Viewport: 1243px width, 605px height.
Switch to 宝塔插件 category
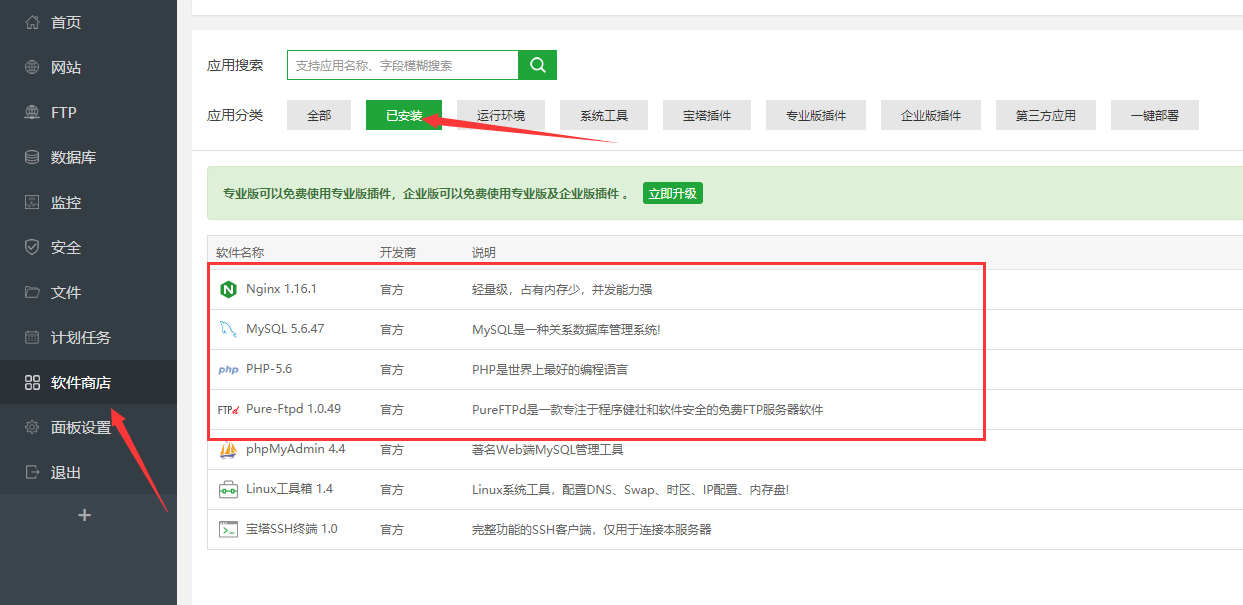click(707, 115)
